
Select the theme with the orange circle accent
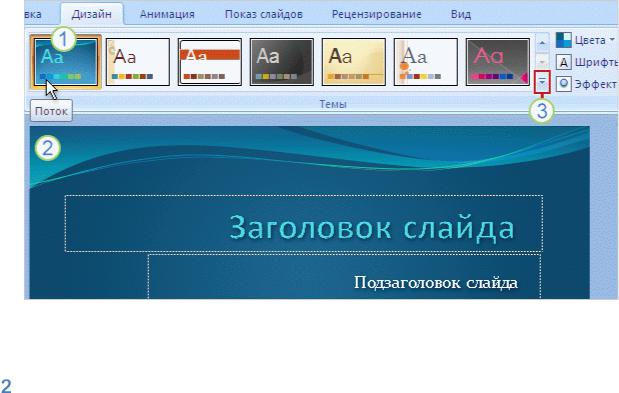click(426, 62)
